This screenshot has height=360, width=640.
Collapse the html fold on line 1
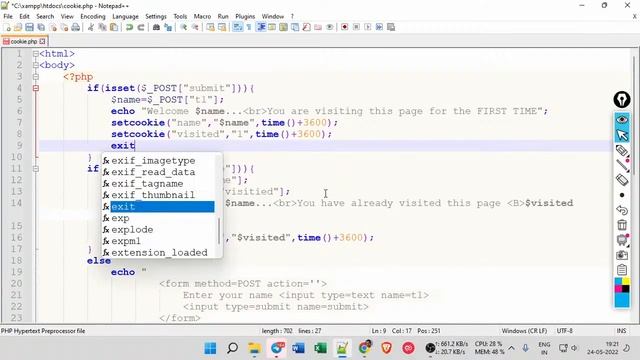36,54
